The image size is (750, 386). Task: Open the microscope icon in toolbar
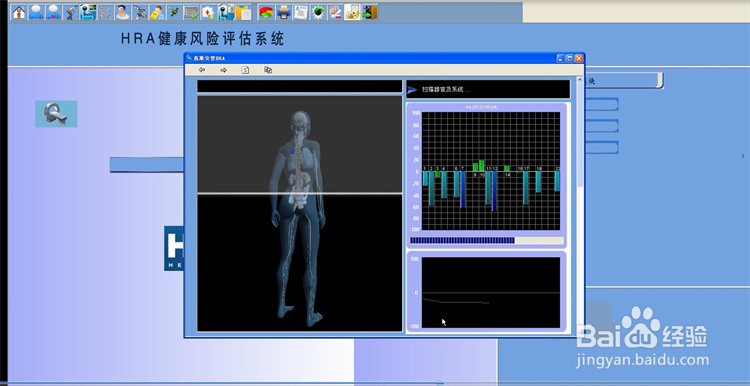click(140, 12)
